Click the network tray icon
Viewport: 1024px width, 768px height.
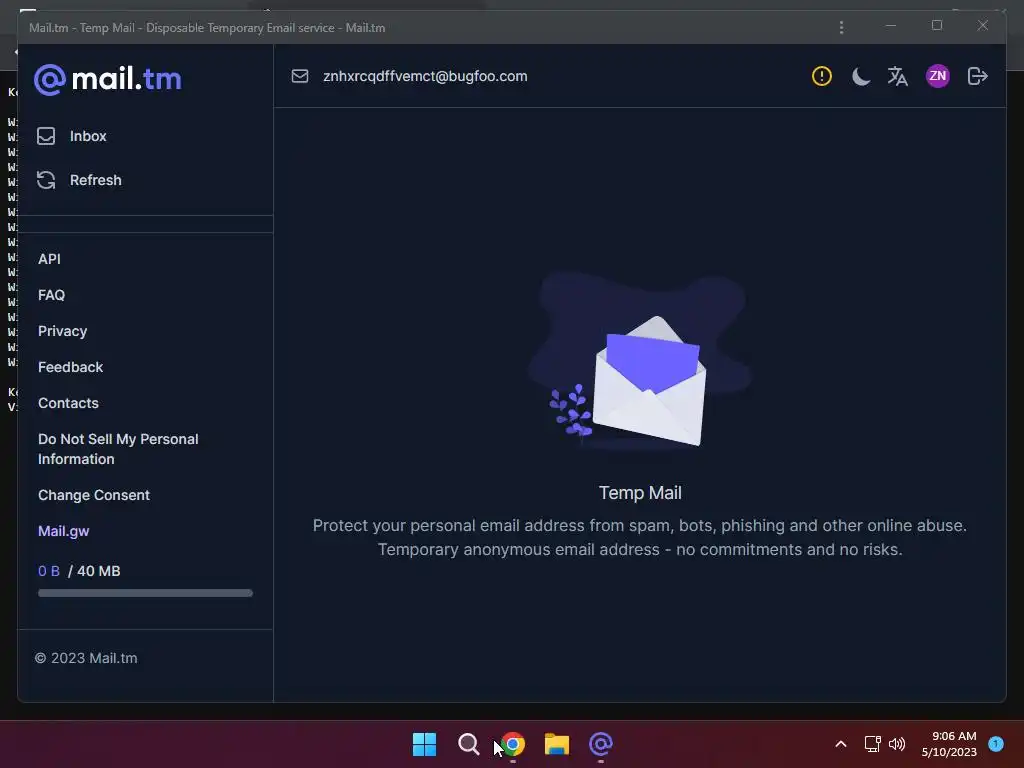coord(872,744)
